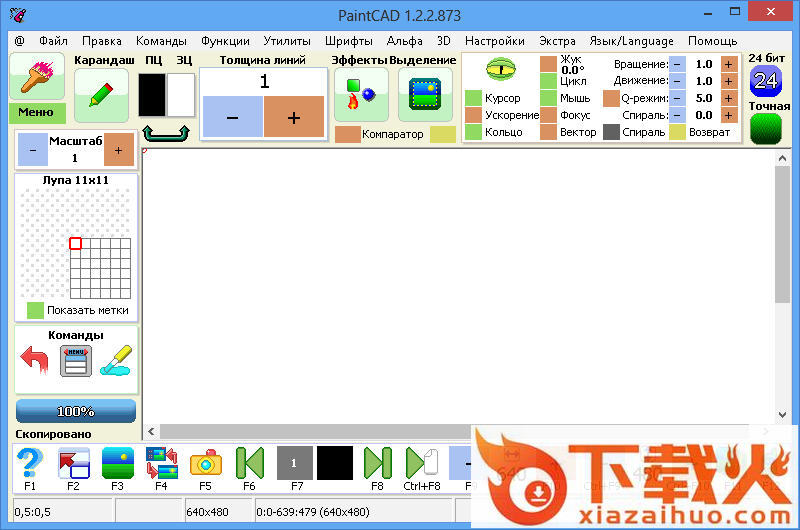Decrease the Спираль 0.0 value
The width and height of the screenshot is (800, 530).
677,115
